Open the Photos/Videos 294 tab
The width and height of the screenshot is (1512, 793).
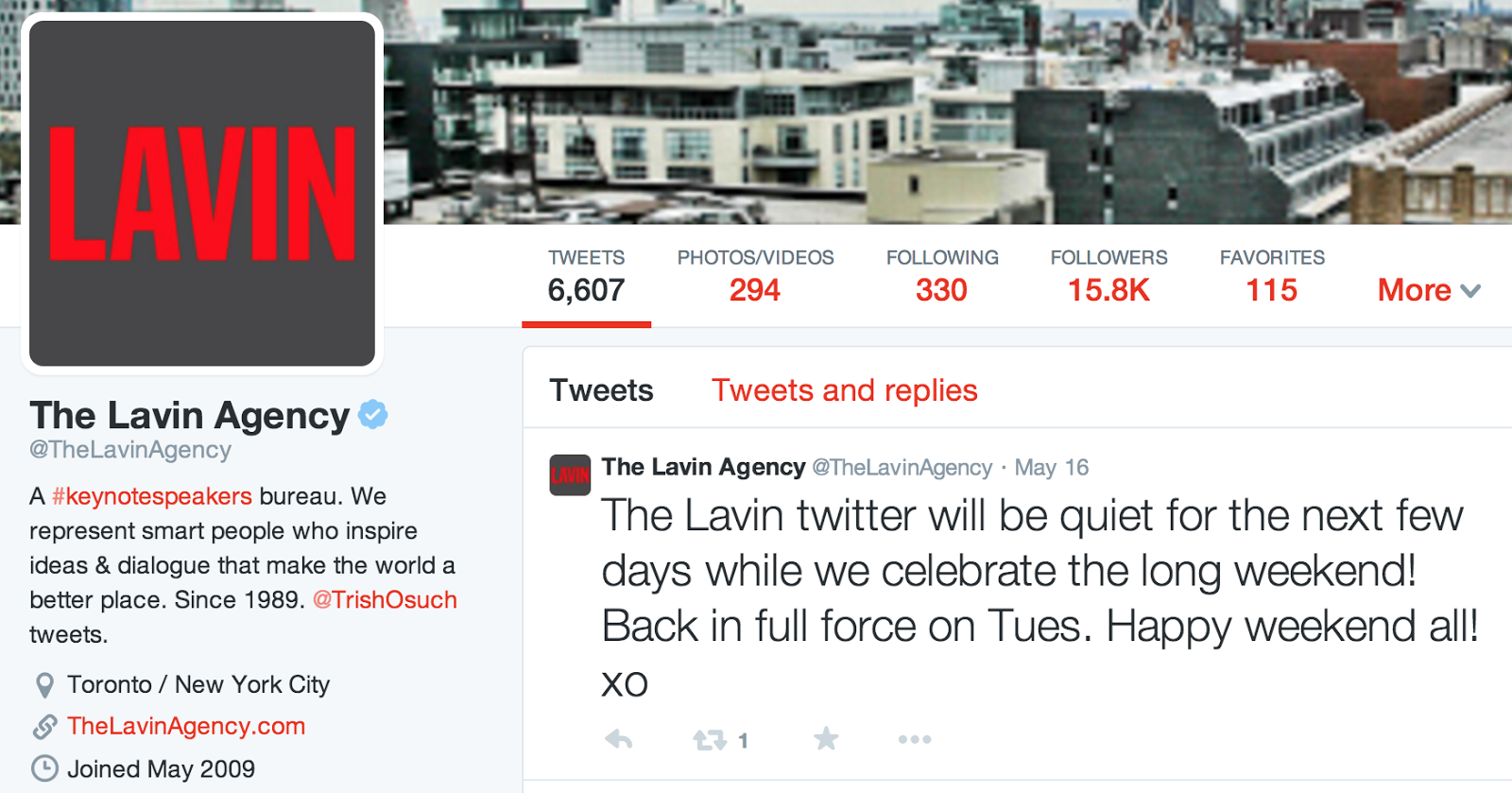click(x=755, y=277)
